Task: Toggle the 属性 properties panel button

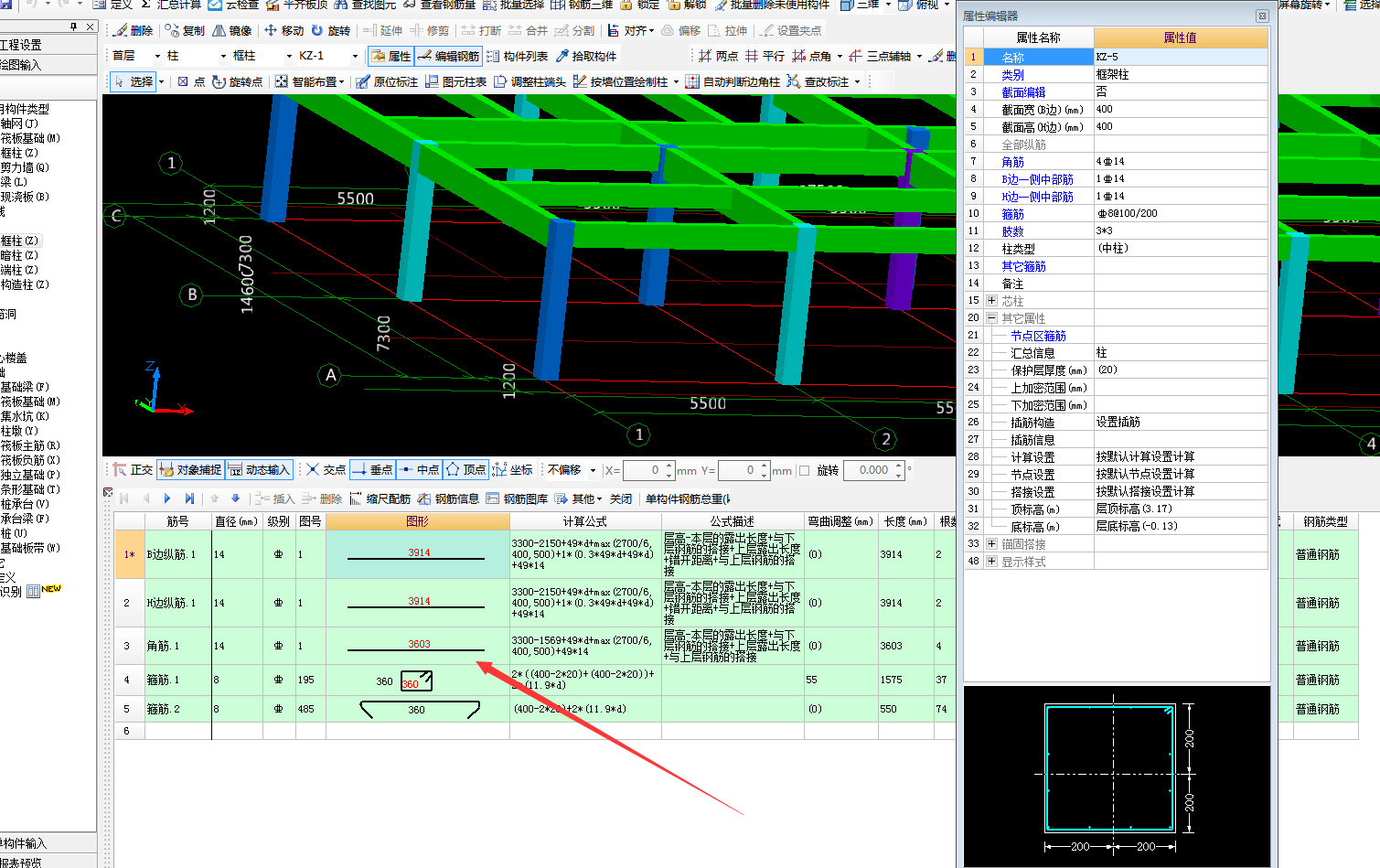Action: 390,56
